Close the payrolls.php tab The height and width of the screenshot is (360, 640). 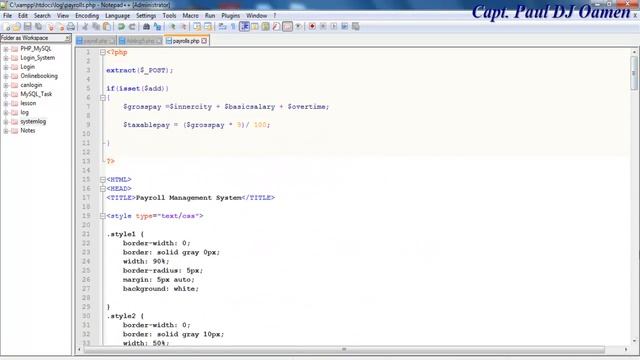point(204,41)
